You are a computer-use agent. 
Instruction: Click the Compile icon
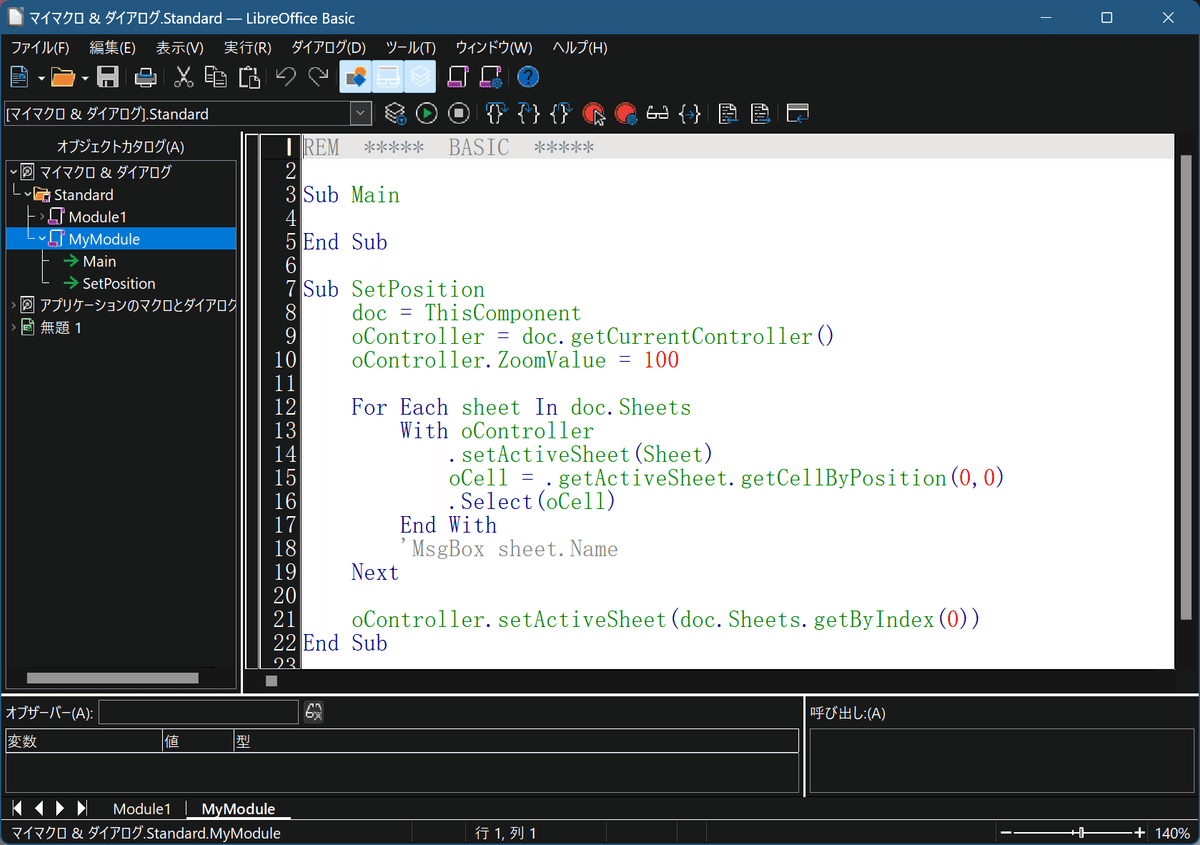coord(395,114)
